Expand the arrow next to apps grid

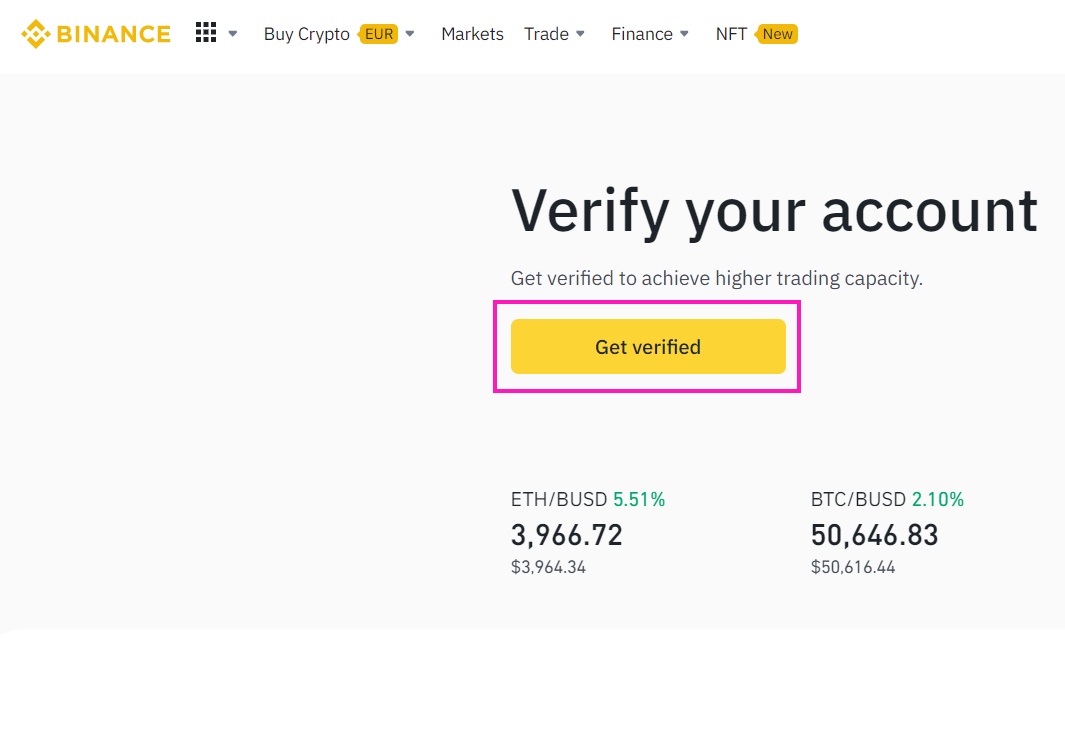pos(233,34)
